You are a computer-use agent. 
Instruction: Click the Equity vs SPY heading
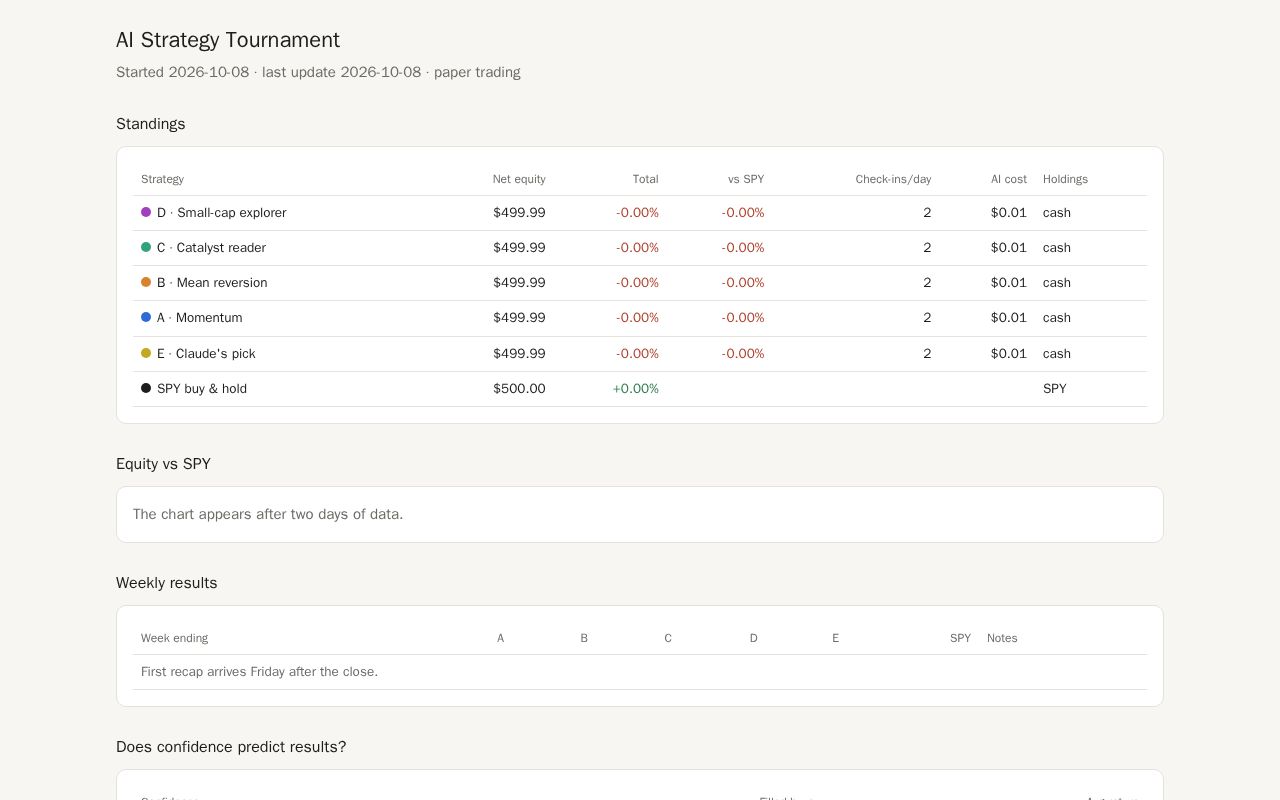pos(163,464)
